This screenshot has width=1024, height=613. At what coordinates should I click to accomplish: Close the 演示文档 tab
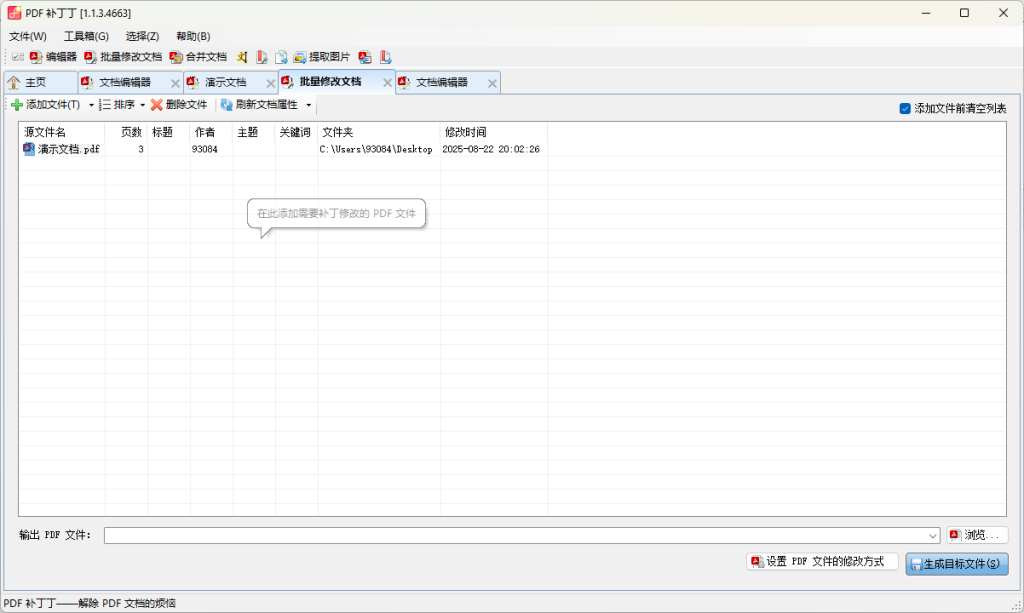[270, 83]
